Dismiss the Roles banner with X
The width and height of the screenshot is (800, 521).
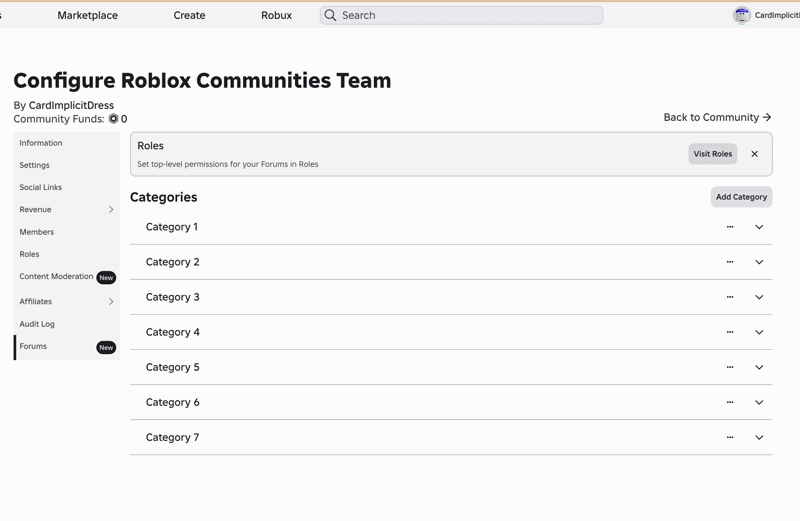coord(755,154)
